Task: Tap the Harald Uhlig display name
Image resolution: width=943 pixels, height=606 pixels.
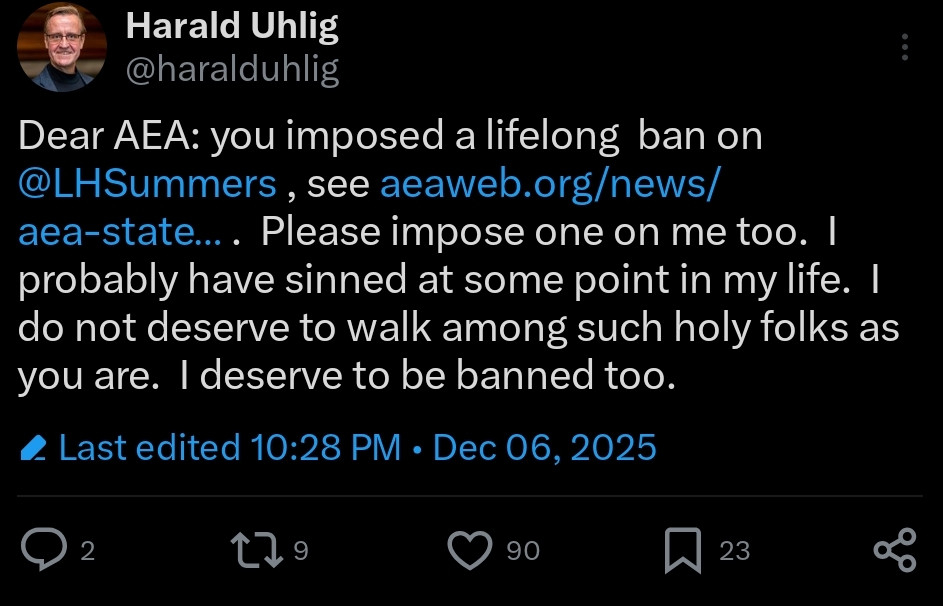Action: 232,27
